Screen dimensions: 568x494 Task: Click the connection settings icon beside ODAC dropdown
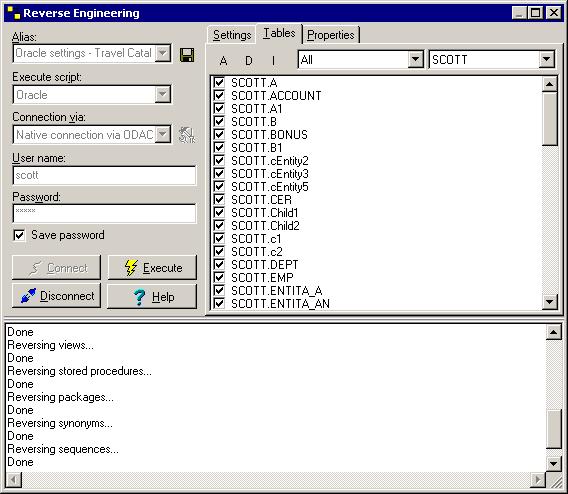click(187, 135)
